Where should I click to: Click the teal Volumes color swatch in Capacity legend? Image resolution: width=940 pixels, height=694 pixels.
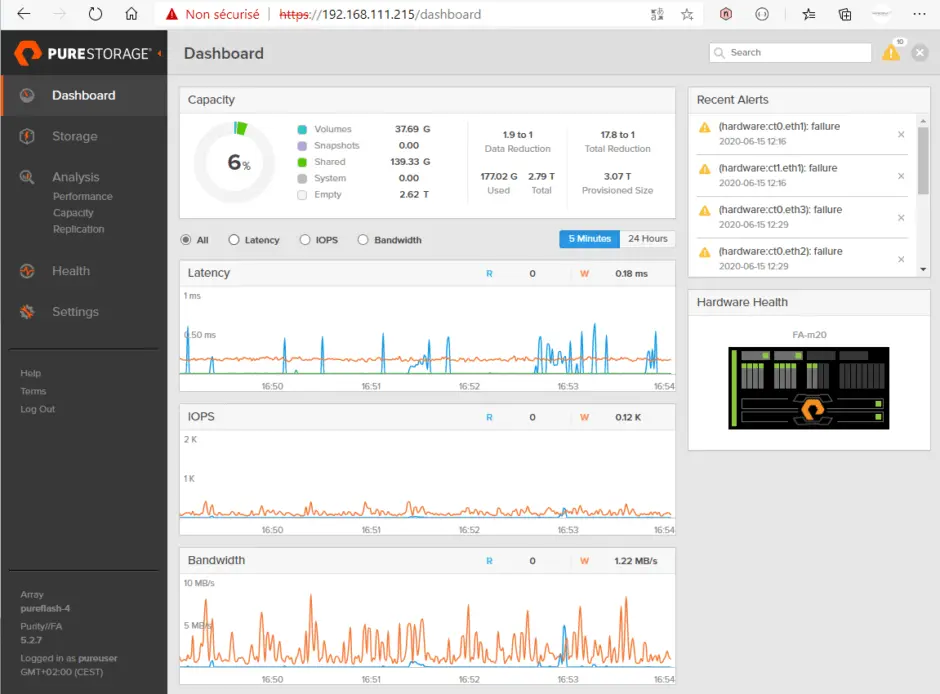[x=302, y=128]
